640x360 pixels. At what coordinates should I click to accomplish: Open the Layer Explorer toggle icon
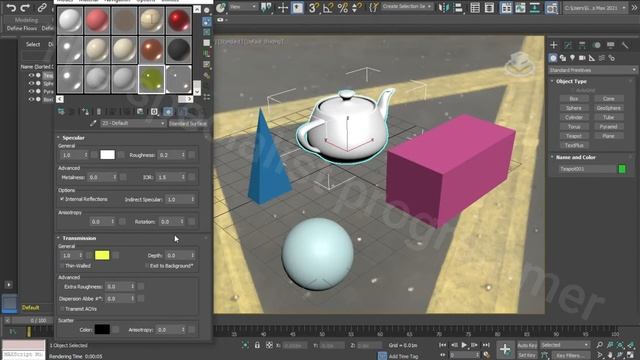489,7
